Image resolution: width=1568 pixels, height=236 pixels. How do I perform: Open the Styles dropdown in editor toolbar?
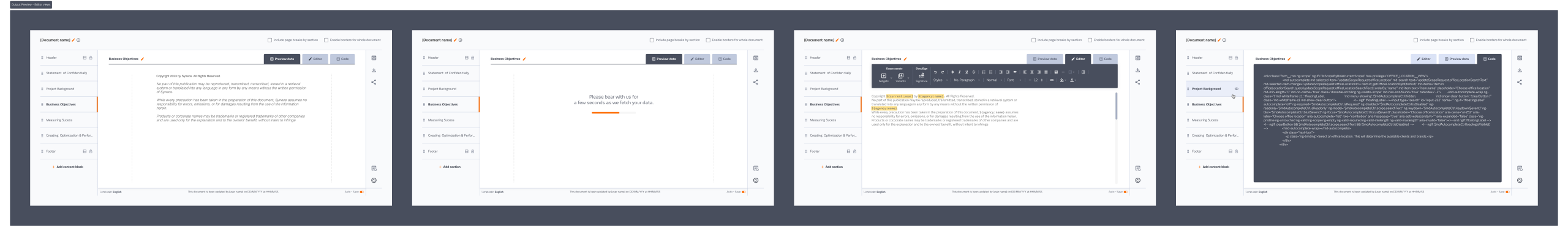[x=940, y=80]
